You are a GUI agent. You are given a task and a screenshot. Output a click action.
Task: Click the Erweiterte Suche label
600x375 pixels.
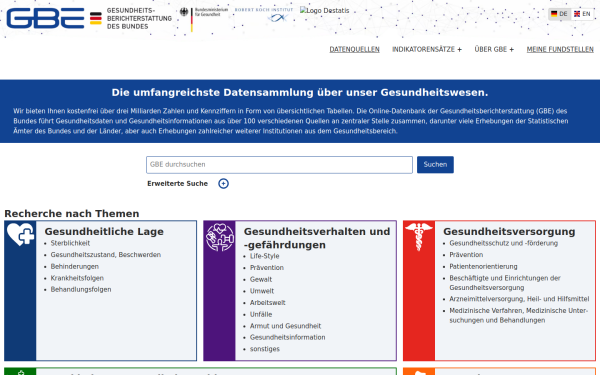click(x=177, y=184)
